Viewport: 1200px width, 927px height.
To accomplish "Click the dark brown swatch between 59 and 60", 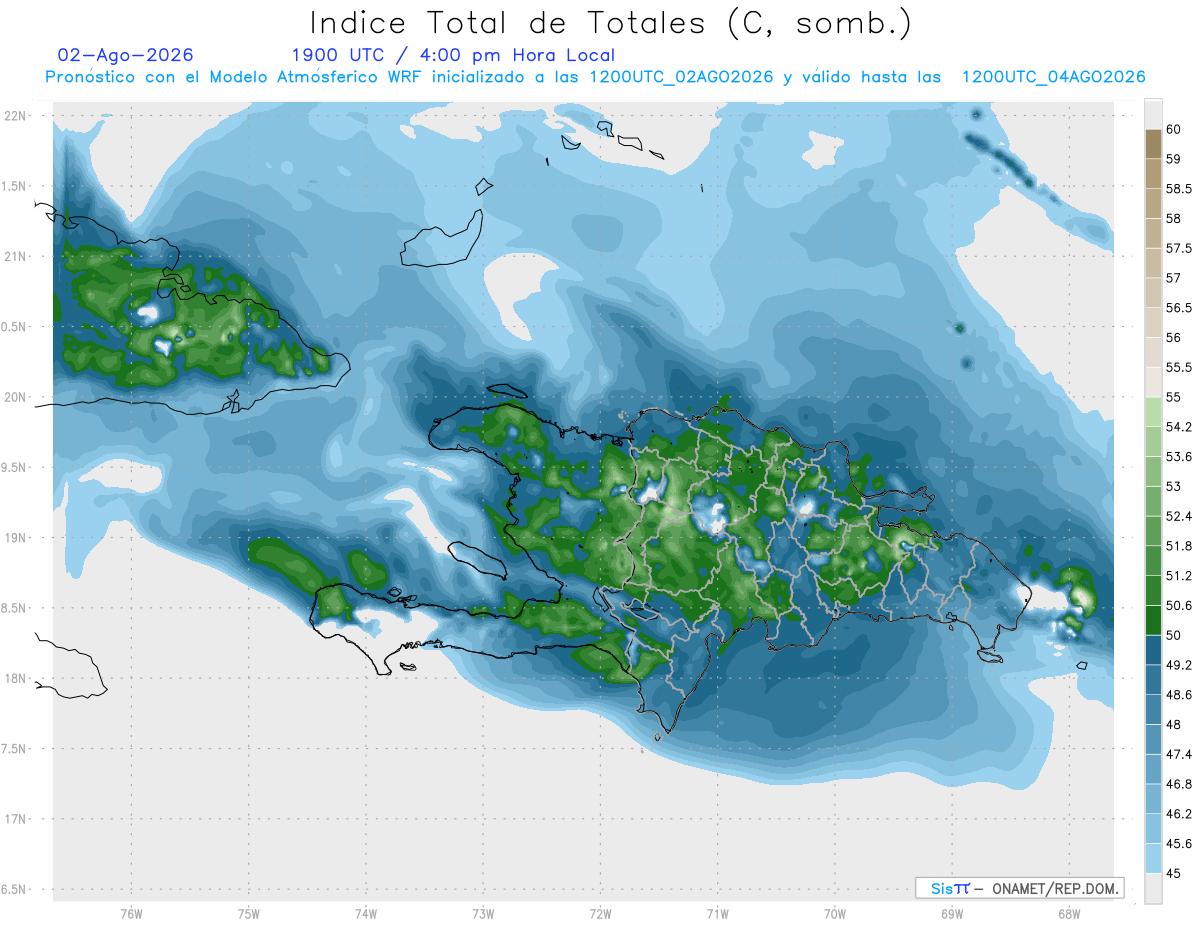I will (1153, 144).
